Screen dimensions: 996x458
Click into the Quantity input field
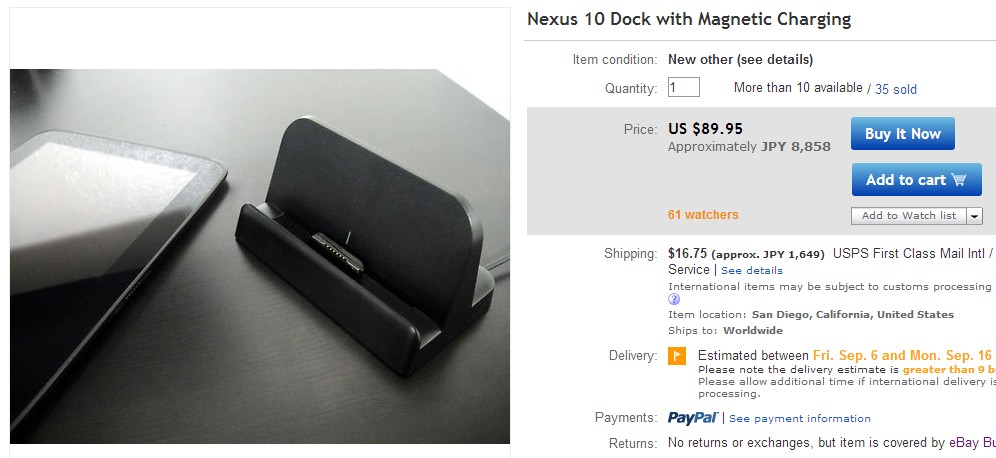point(684,88)
